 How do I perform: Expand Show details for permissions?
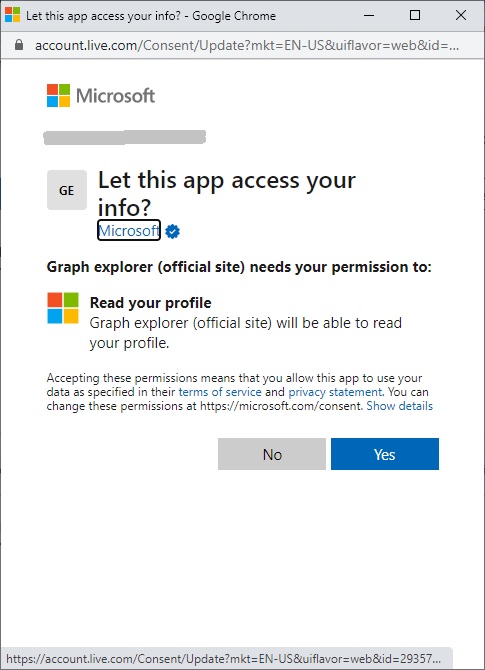coord(400,406)
